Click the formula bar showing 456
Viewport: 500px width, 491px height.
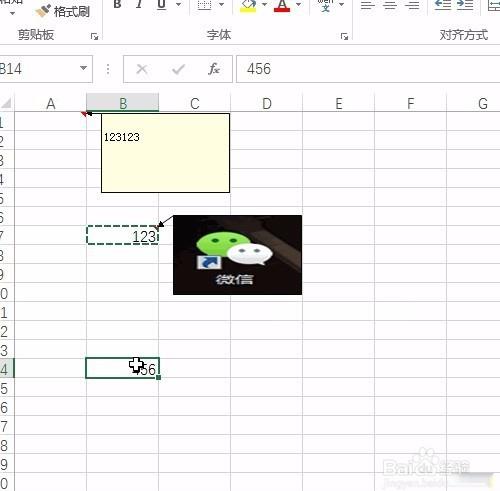tap(368, 69)
